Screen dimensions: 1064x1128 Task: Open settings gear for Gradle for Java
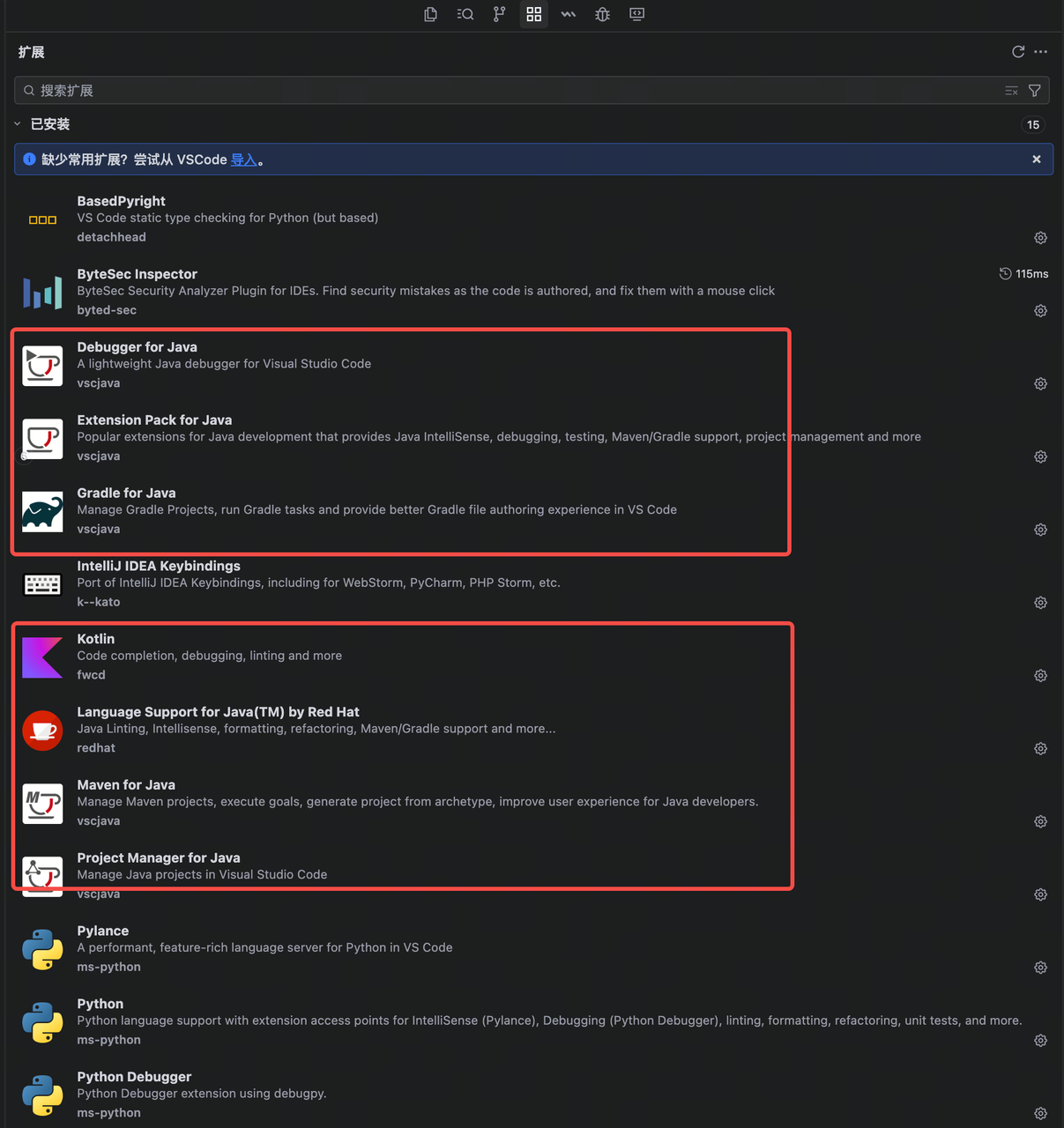coord(1041,531)
